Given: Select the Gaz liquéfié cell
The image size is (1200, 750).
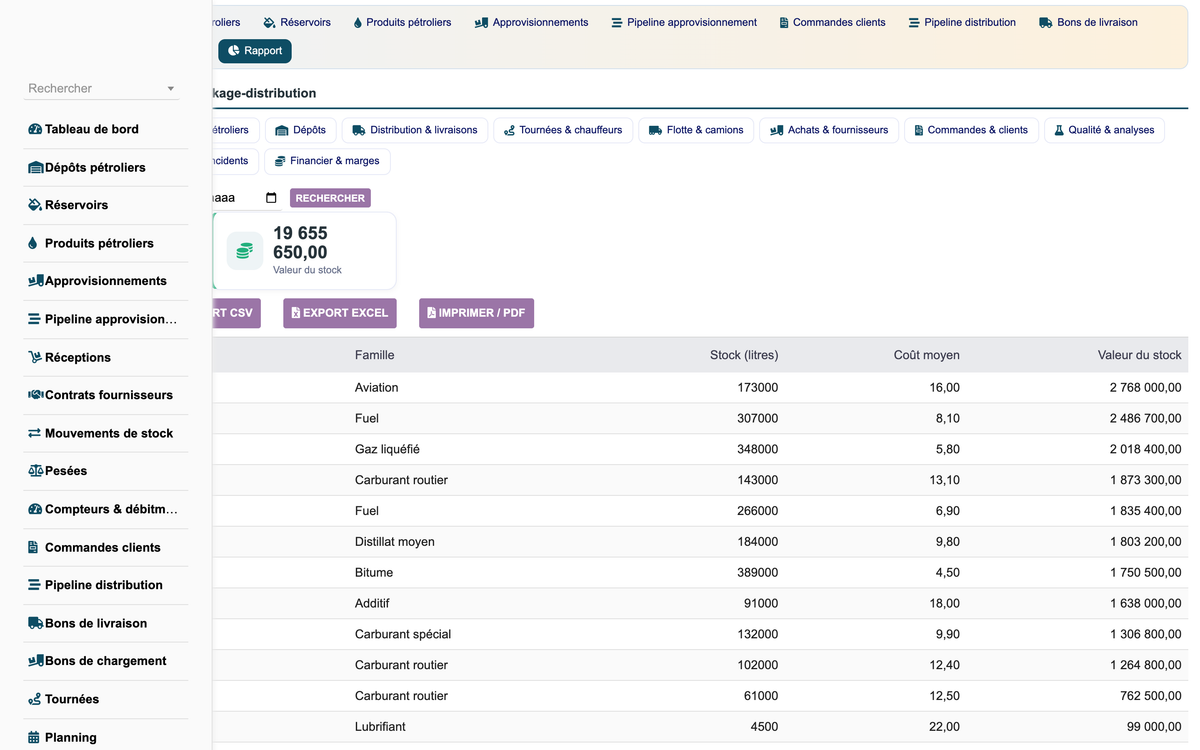Looking at the screenshot, I should point(388,449).
